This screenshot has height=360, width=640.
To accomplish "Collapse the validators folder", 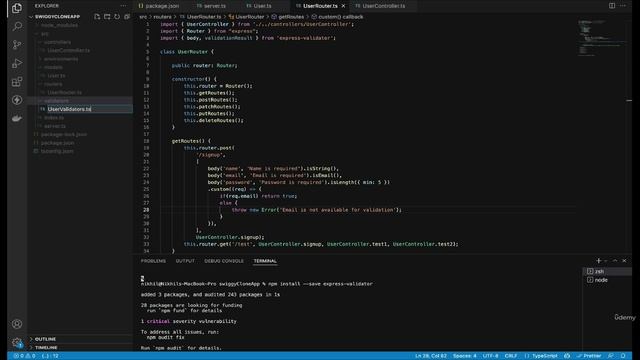I will click(x=57, y=101).
